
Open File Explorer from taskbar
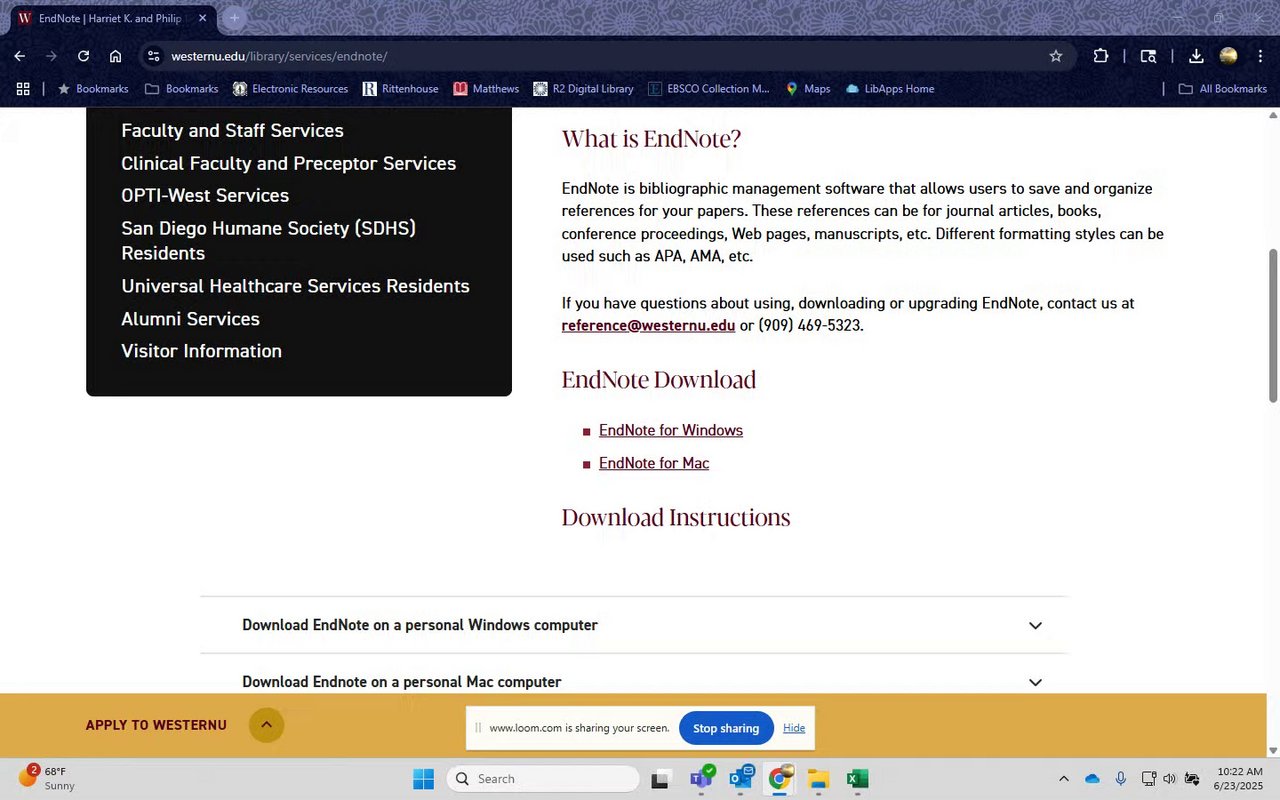tap(818, 779)
